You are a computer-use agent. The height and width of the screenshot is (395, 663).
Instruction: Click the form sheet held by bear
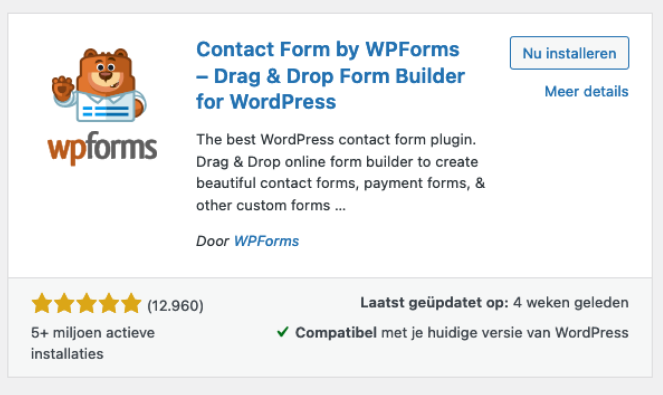pyautogui.click(x=106, y=110)
